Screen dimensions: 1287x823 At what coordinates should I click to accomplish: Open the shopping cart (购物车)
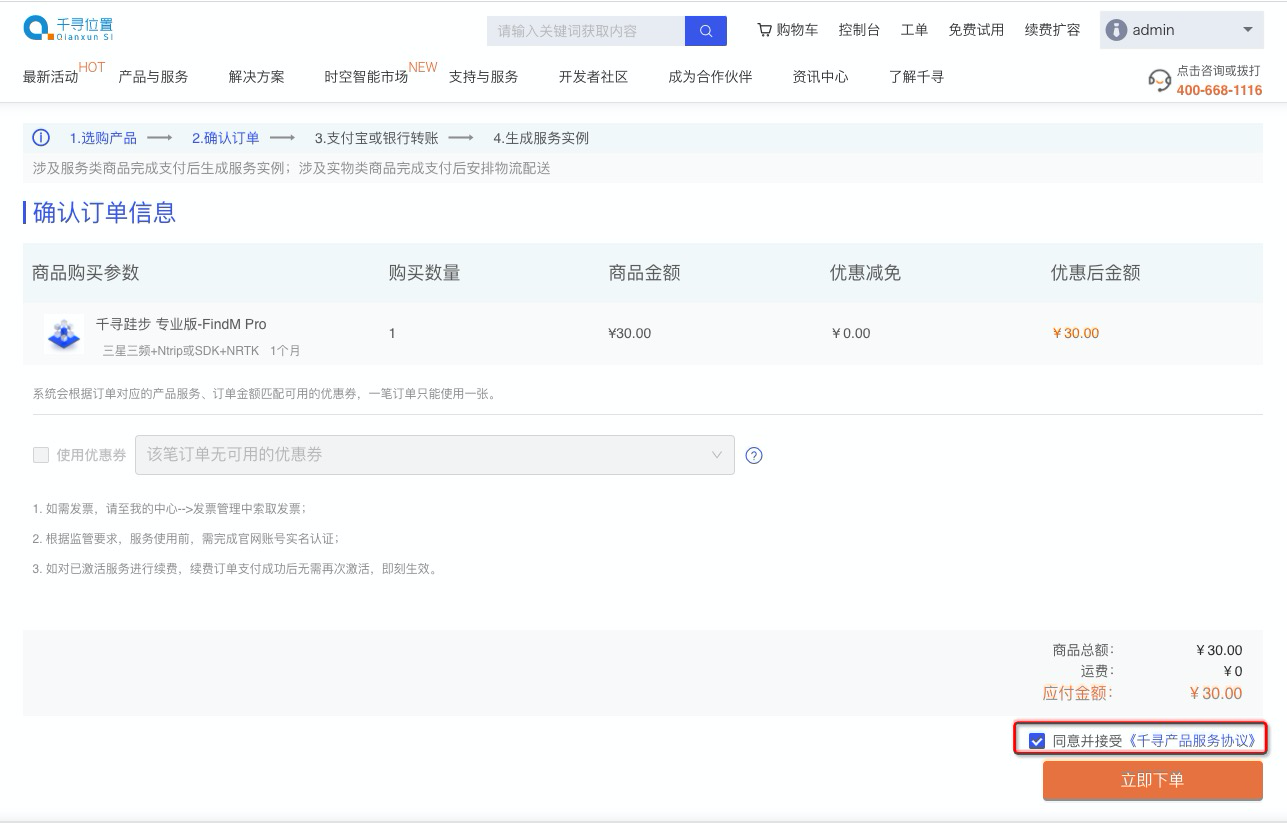point(787,30)
